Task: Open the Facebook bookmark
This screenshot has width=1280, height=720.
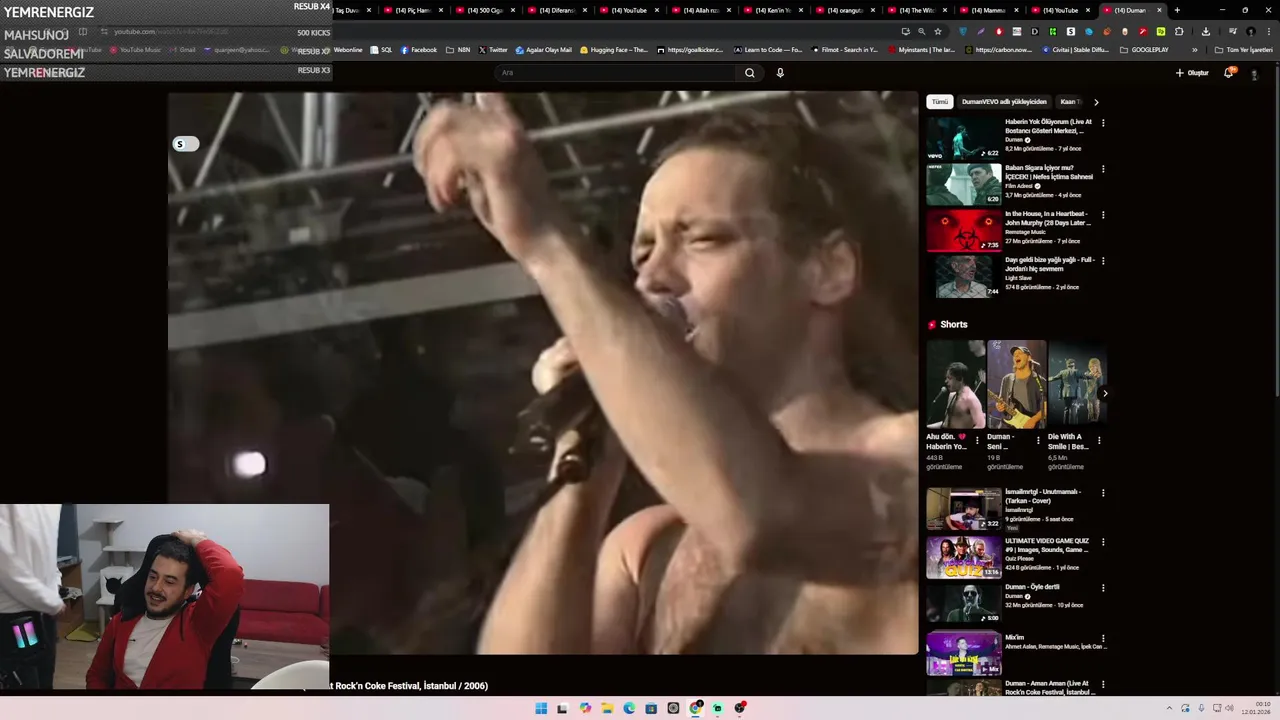Action: (x=419, y=50)
